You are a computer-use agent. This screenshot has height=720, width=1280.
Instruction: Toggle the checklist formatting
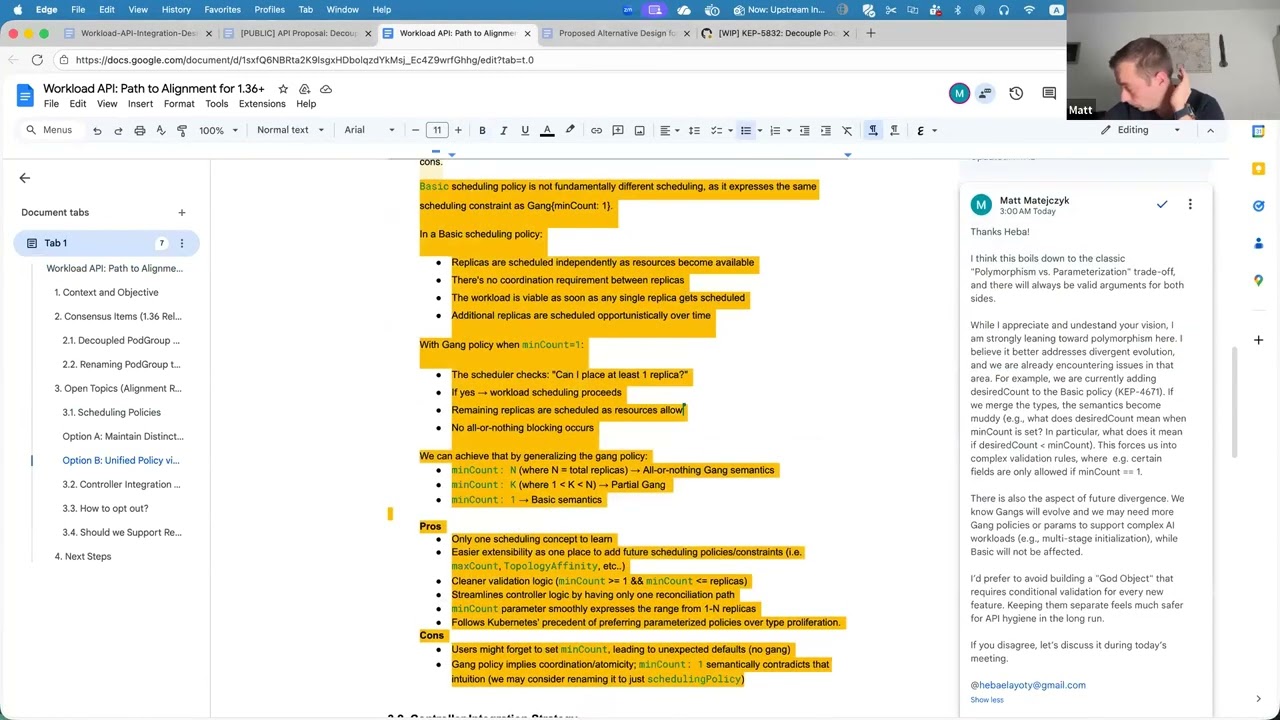pyautogui.click(x=716, y=130)
